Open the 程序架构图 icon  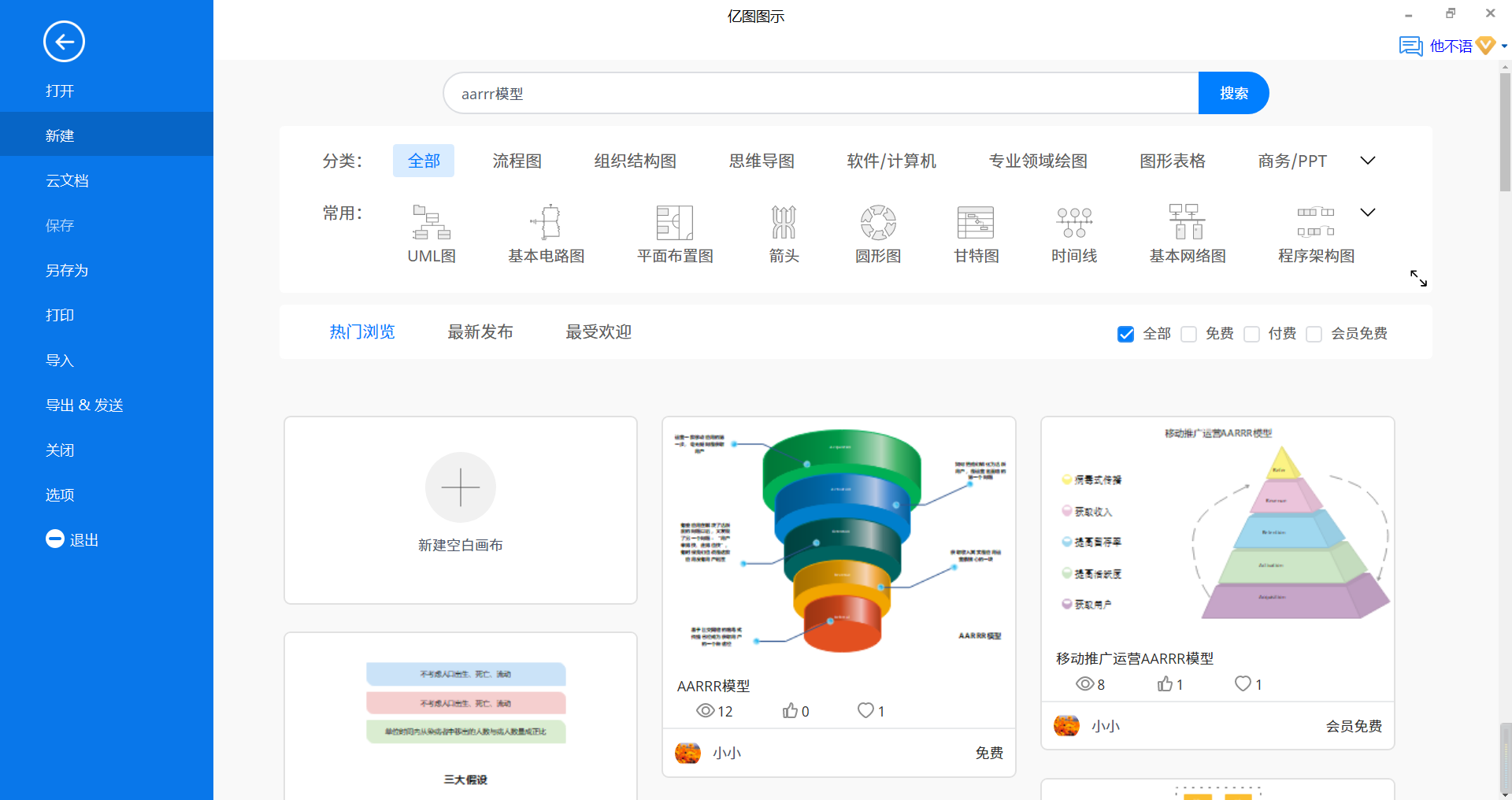(x=1316, y=222)
